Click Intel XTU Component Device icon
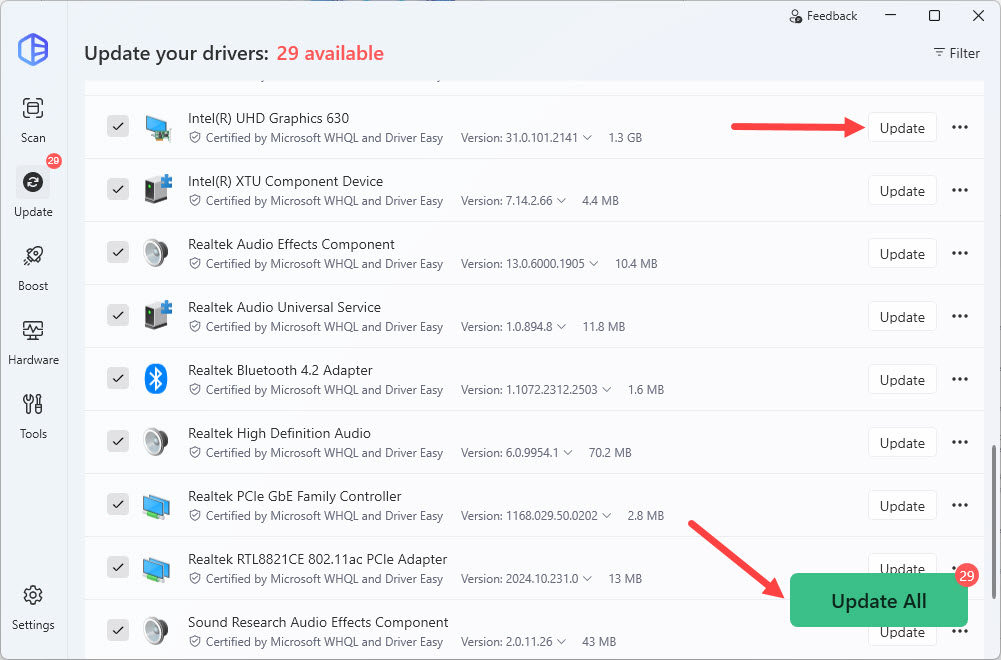The width and height of the screenshot is (1001, 660). point(158,190)
